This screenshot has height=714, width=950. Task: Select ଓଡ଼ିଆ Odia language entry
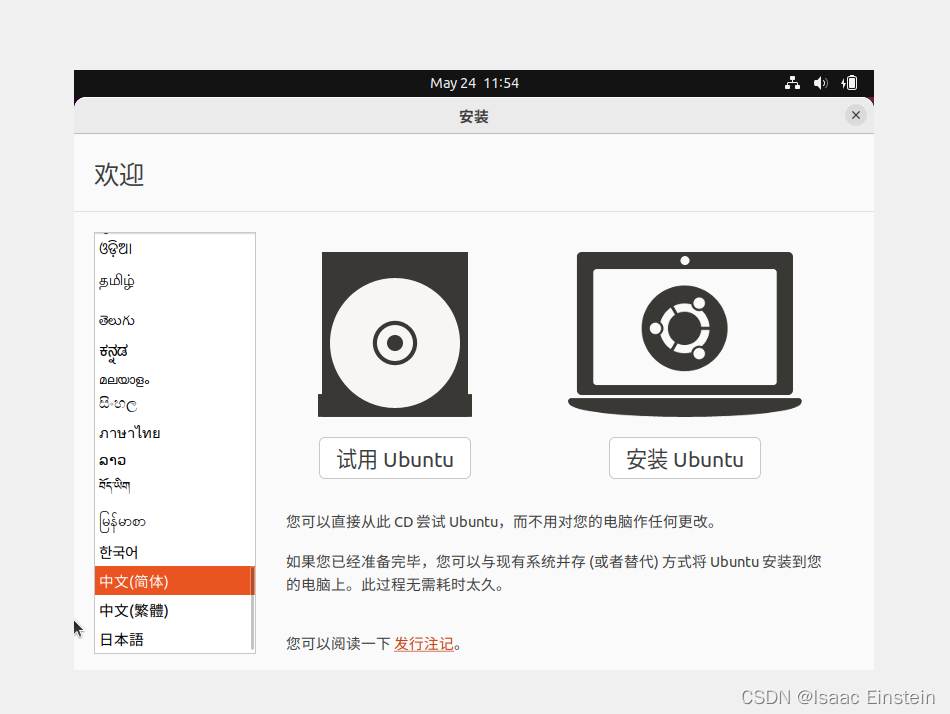coord(174,249)
